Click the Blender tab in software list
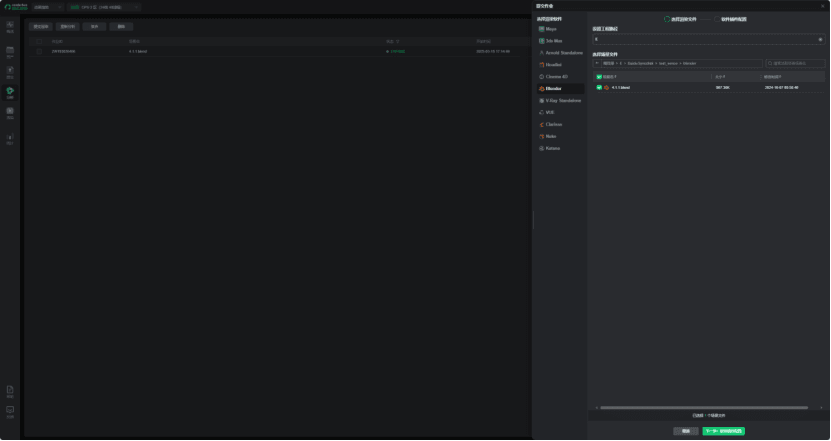Screen dimensions: 831x441 click(x=553, y=89)
